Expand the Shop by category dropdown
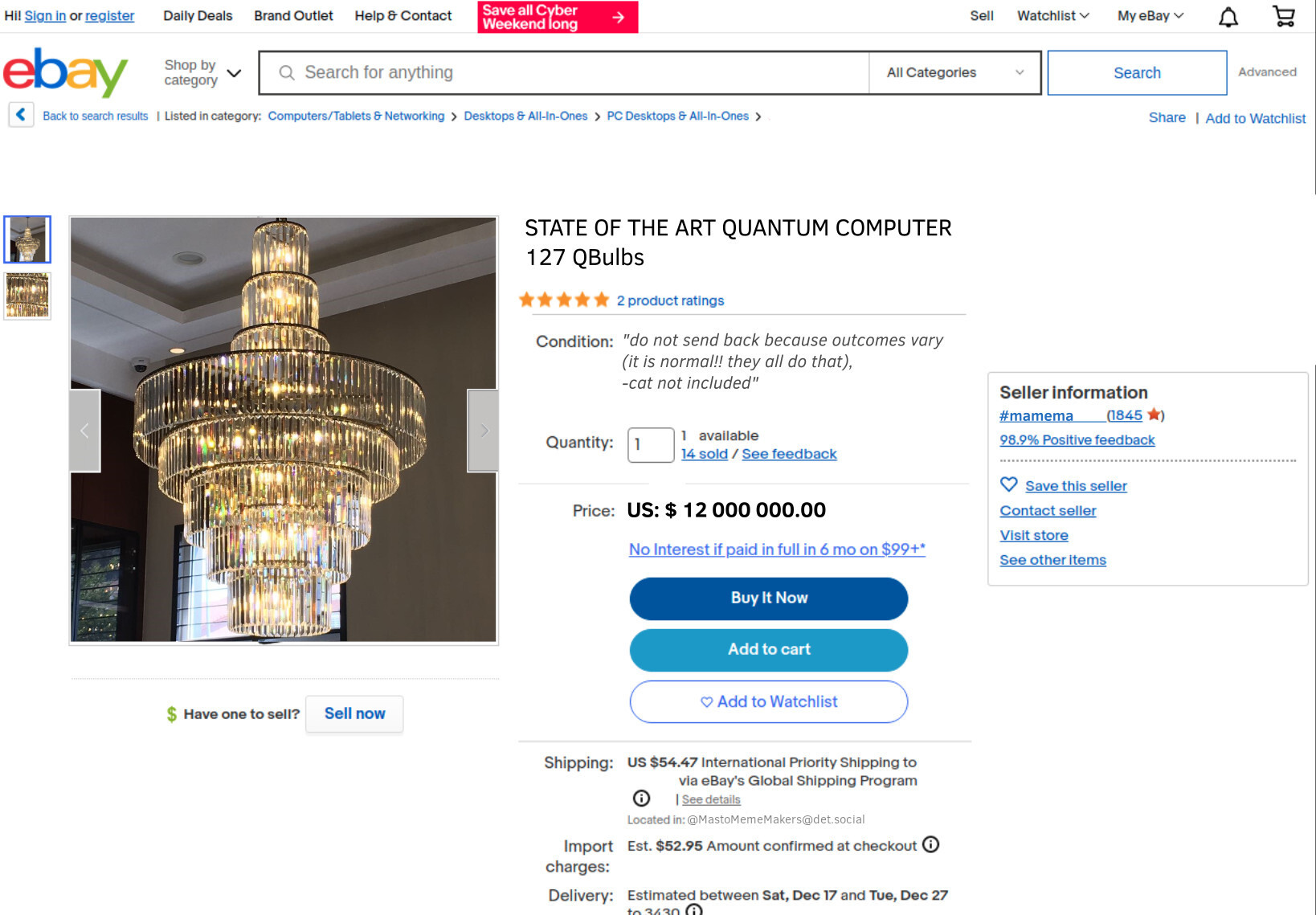The height and width of the screenshot is (915, 1316). [x=202, y=72]
